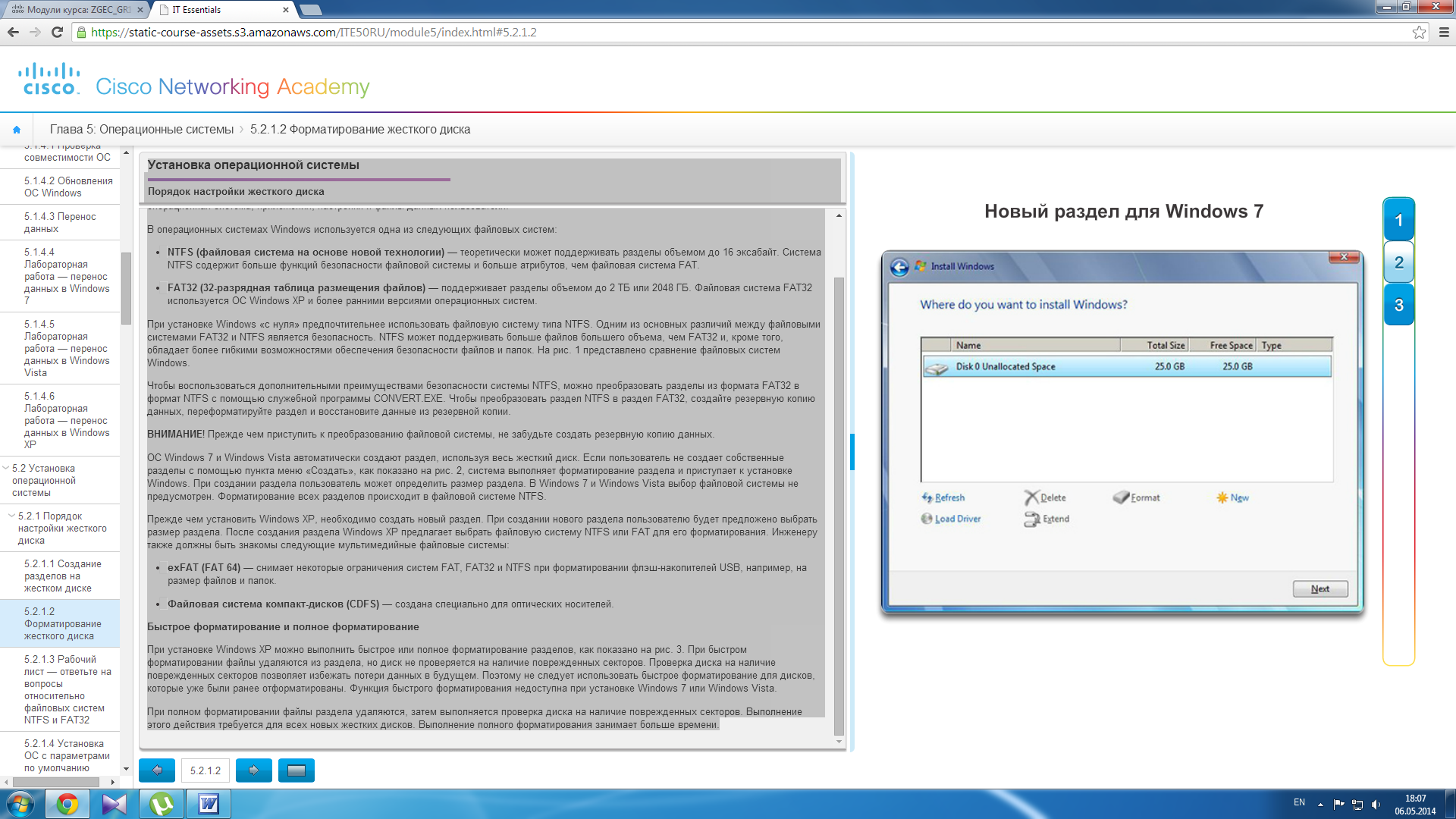The width and height of the screenshot is (1456, 819).
Task: Click network icon in system tray
Action: coord(1357,804)
